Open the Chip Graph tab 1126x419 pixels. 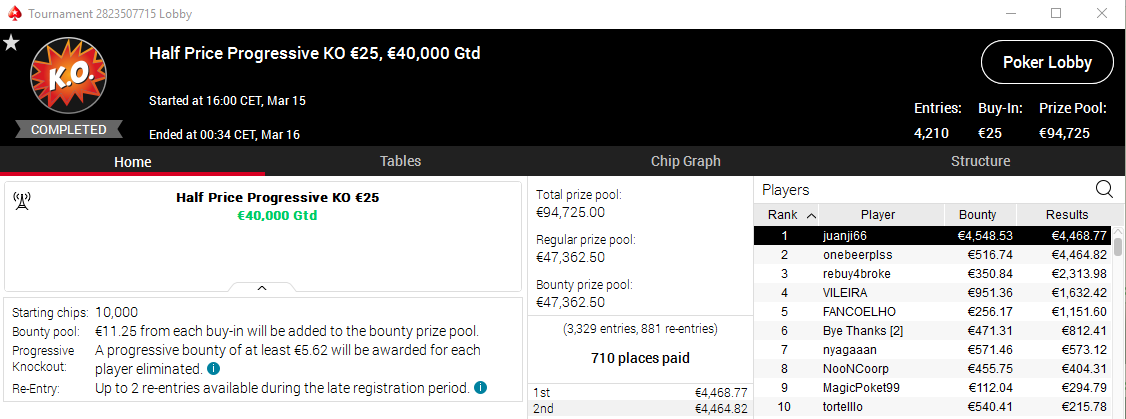(x=685, y=161)
